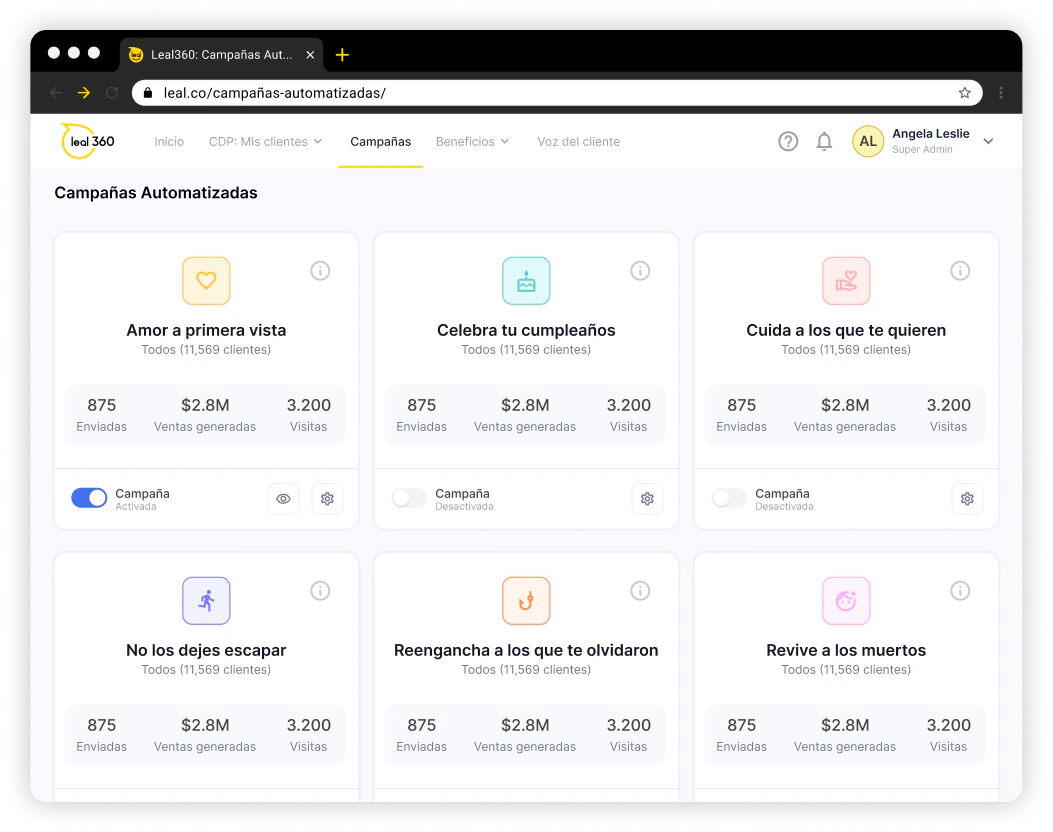Open info tooltip on Amor a primera vista card
Screen dimensions: 1053x832
pyautogui.click(x=320, y=270)
